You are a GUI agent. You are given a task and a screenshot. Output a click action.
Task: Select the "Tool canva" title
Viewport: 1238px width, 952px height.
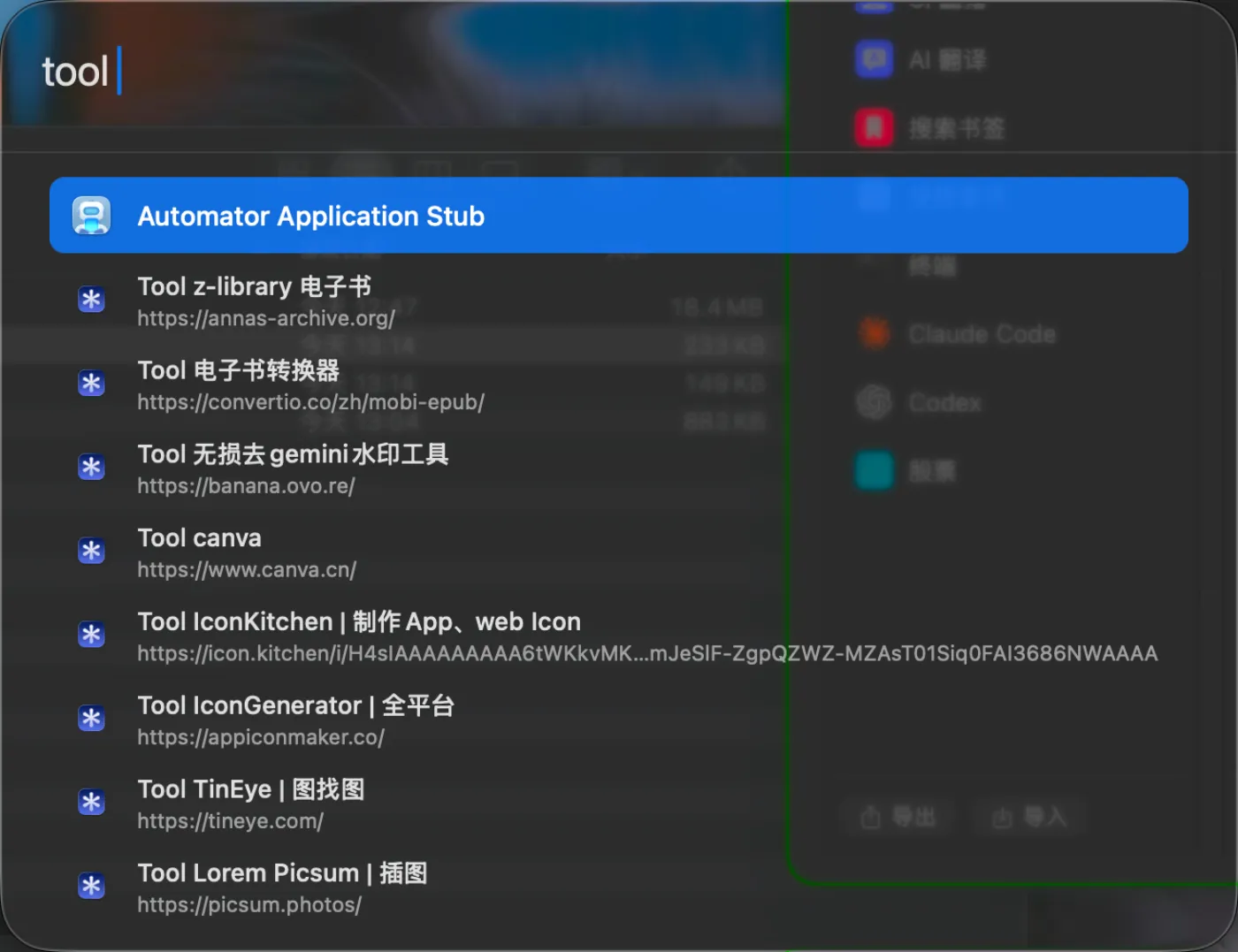200,538
